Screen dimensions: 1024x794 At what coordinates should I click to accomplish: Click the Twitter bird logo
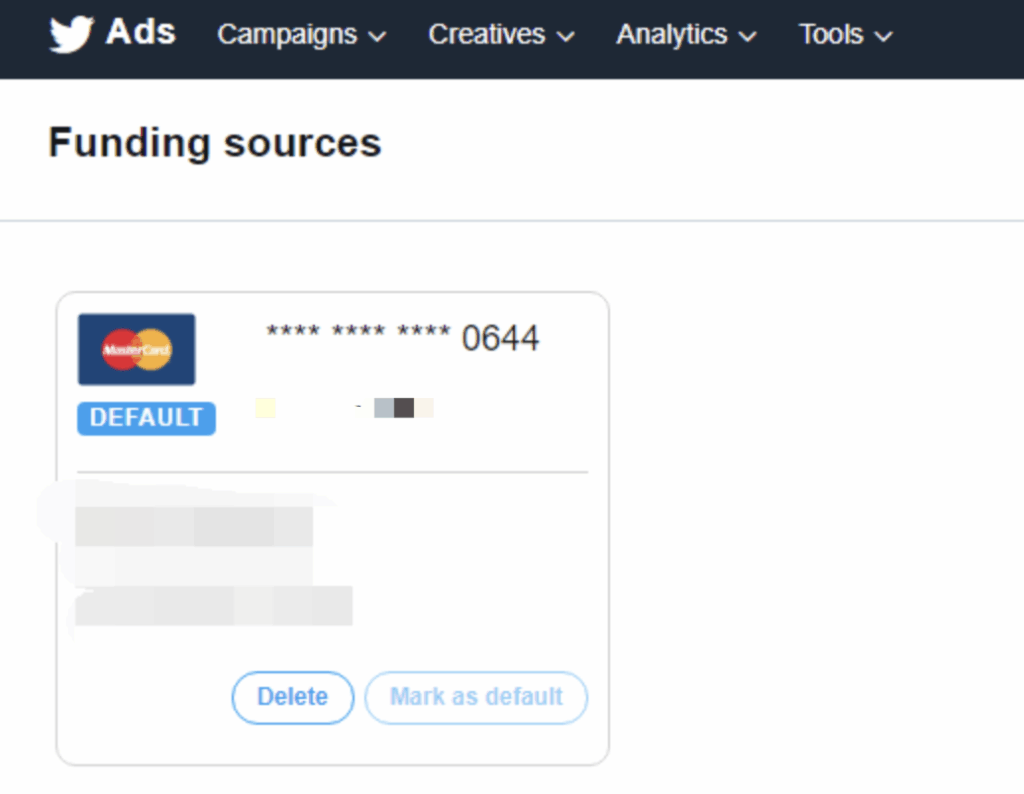71,34
